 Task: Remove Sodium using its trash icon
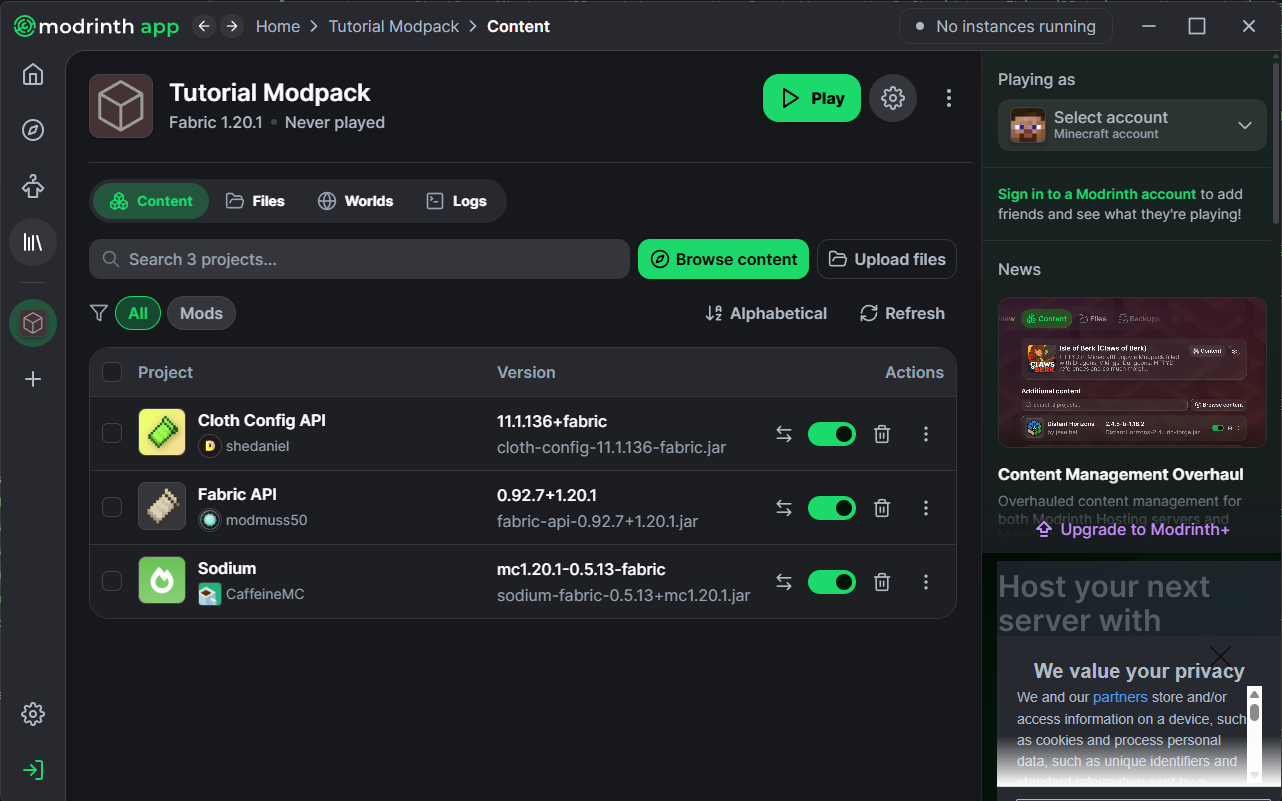pos(881,582)
